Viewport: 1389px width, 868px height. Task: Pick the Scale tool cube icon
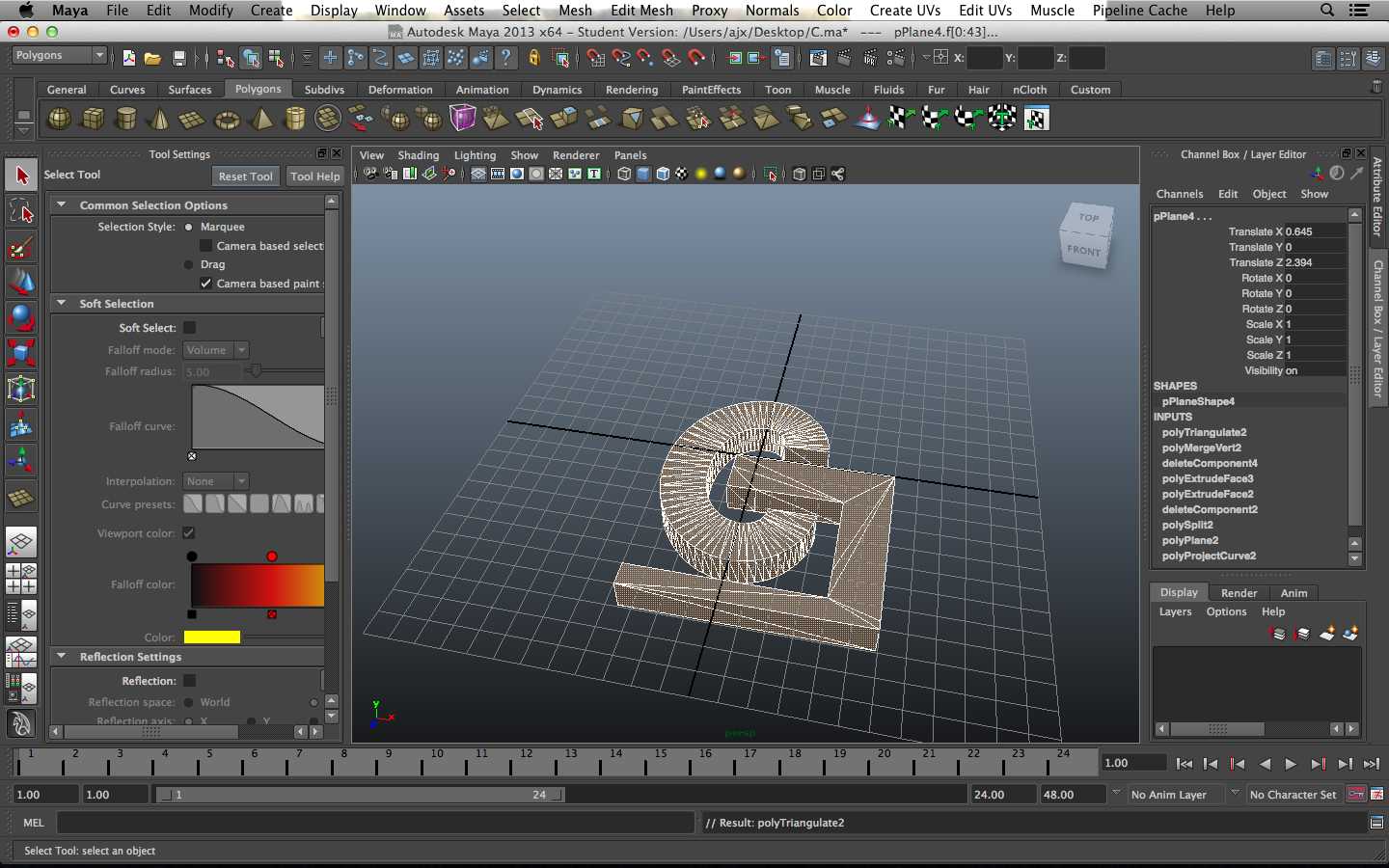click(x=21, y=353)
